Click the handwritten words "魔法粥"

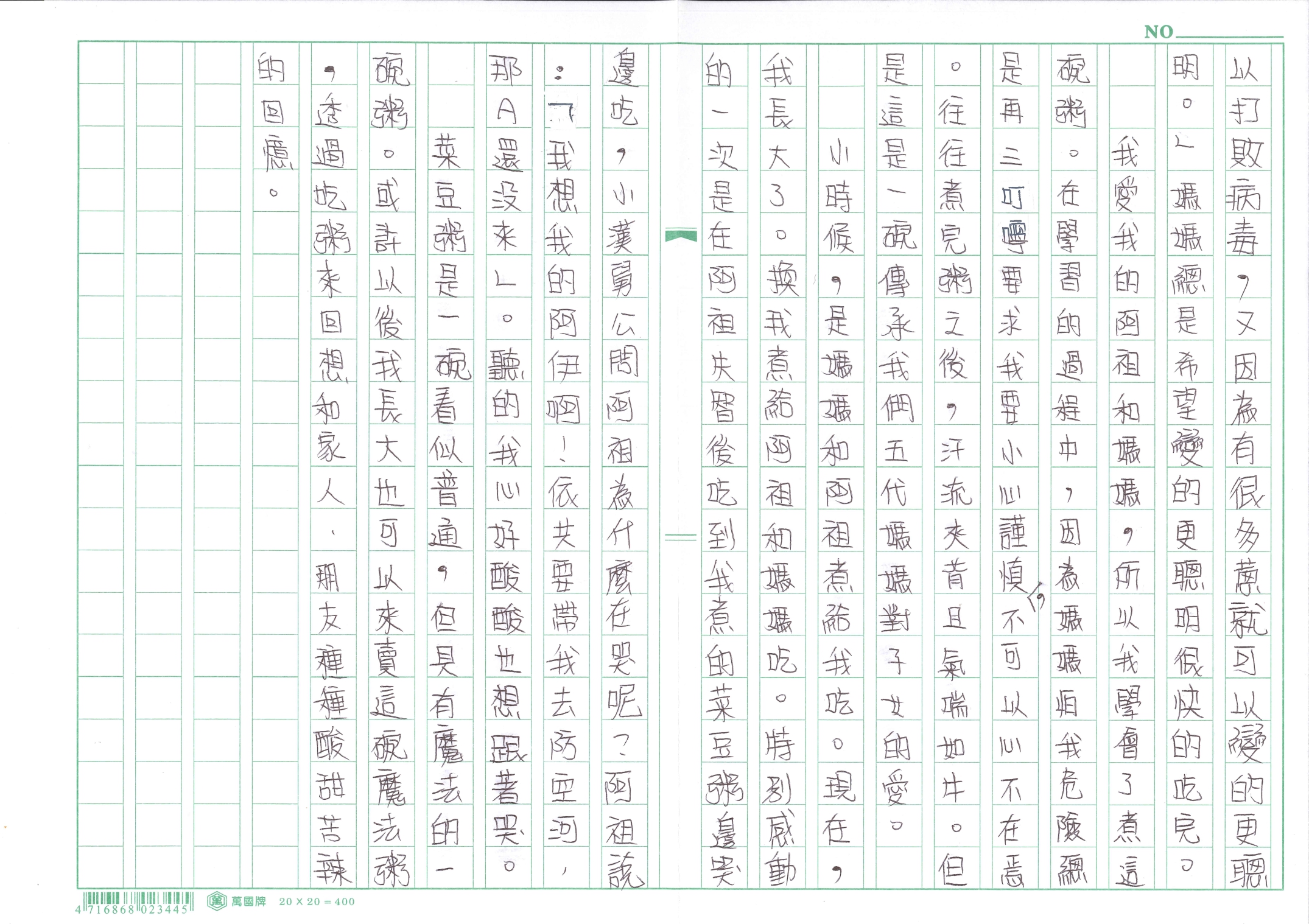(390, 829)
